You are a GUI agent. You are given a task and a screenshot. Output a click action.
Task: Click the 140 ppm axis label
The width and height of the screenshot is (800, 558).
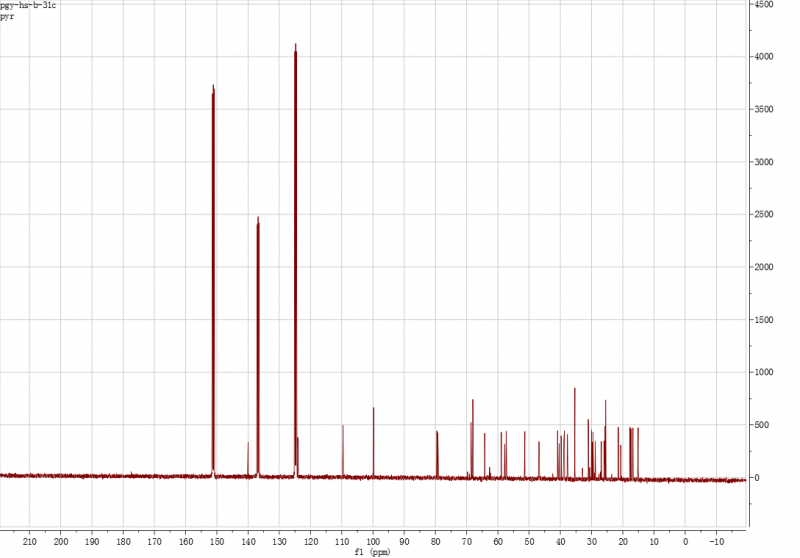(248, 542)
